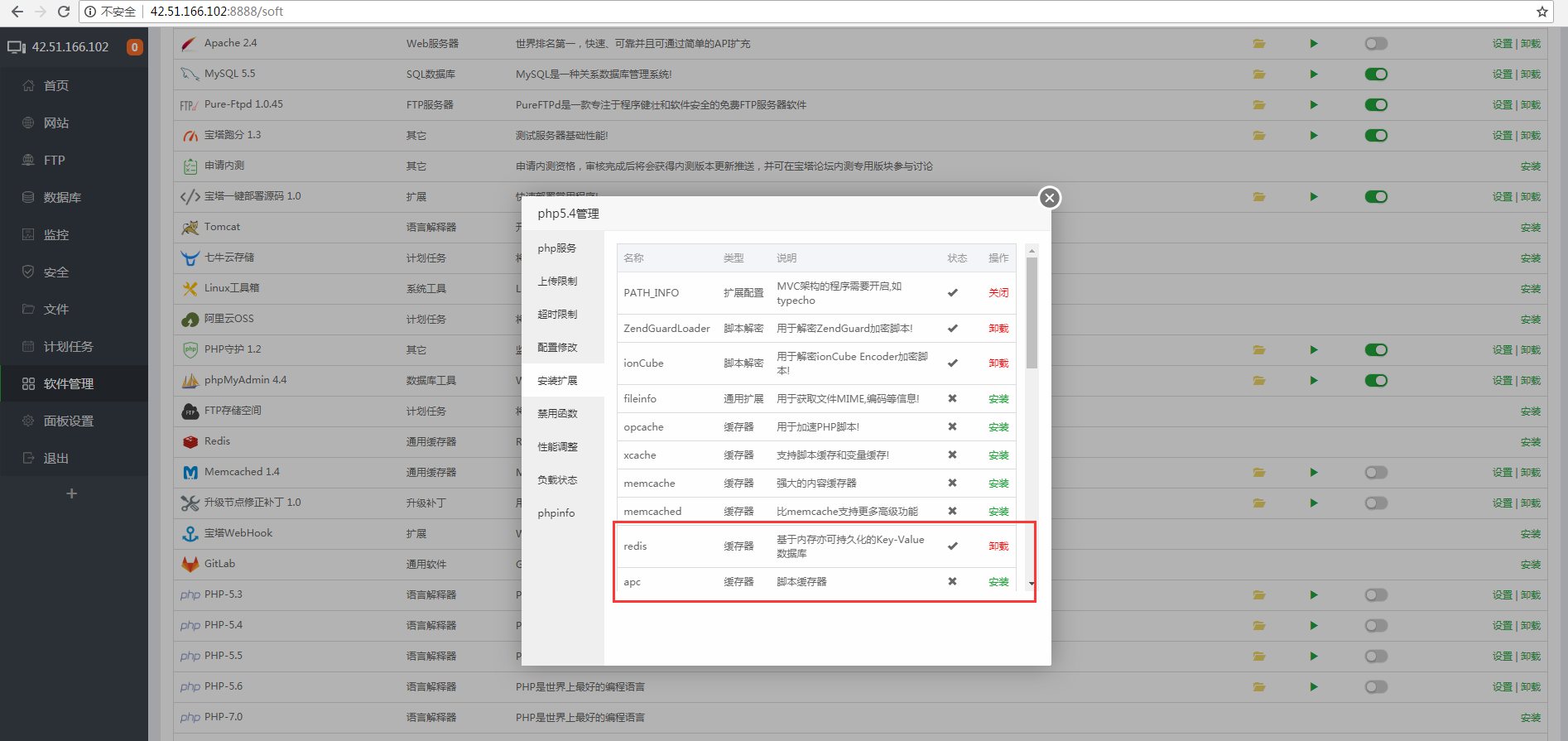Viewport: 1568px width, 741px height.
Task: Open folder icon in PHP守护 1.2 row
Action: (1258, 350)
